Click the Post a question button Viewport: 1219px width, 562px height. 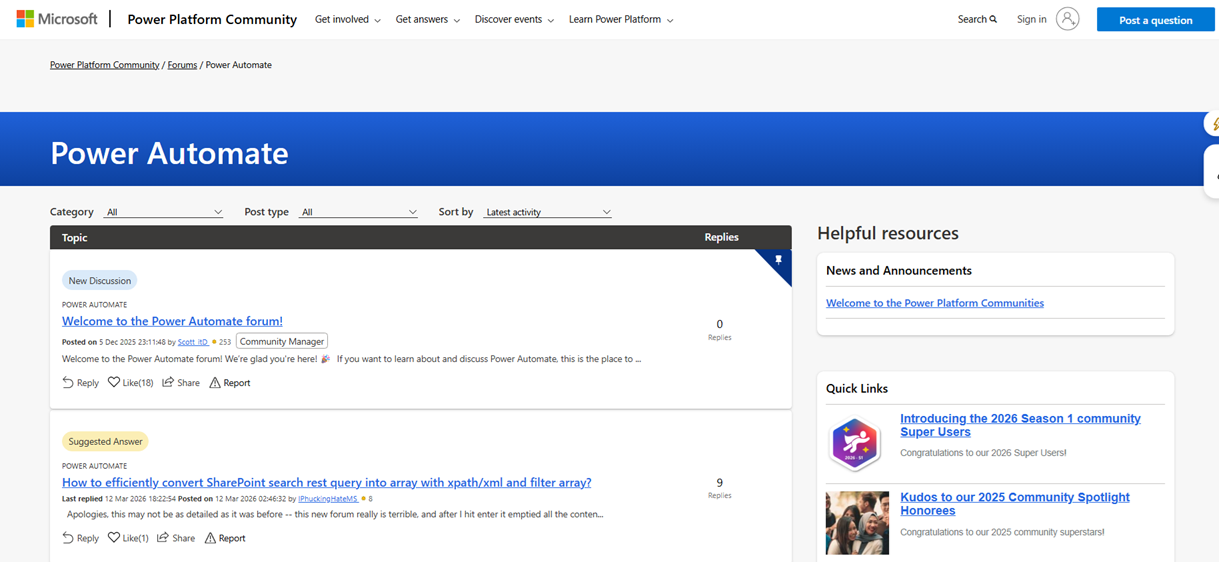coord(1155,20)
